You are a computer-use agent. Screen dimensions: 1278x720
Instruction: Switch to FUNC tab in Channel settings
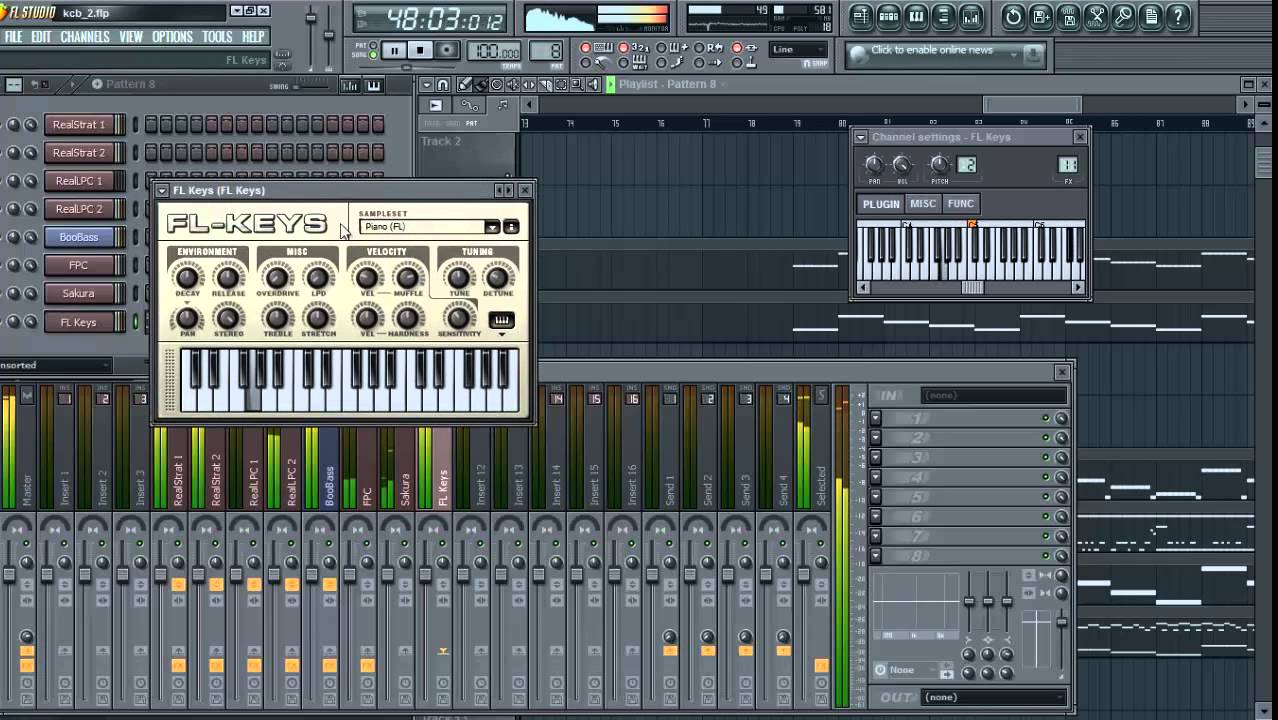(x=960, y=204)
